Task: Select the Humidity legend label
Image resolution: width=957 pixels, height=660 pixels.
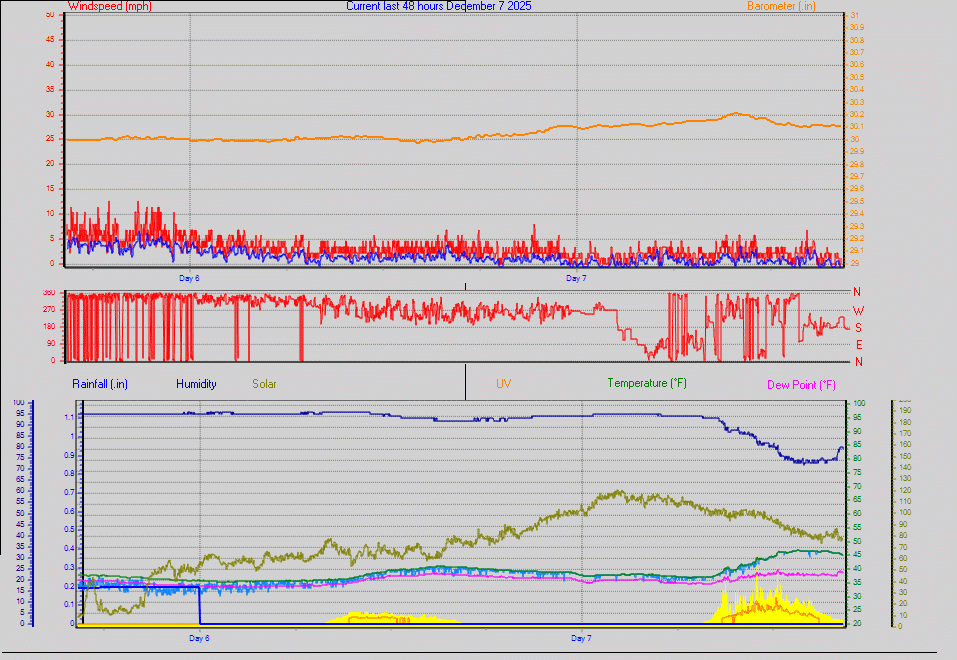Action: coord(196,383)
